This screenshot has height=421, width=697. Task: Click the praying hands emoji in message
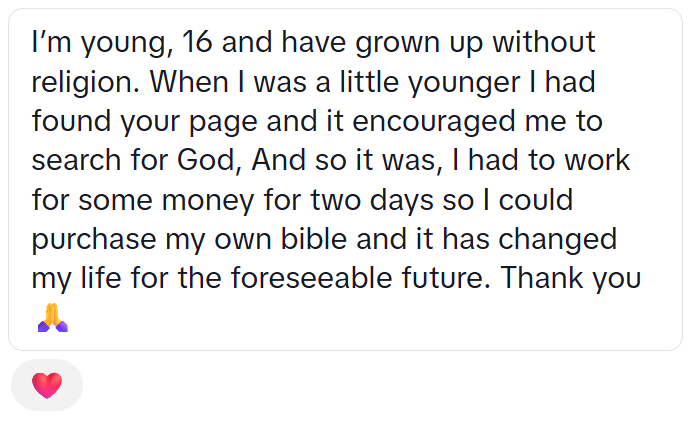(52, 318)
